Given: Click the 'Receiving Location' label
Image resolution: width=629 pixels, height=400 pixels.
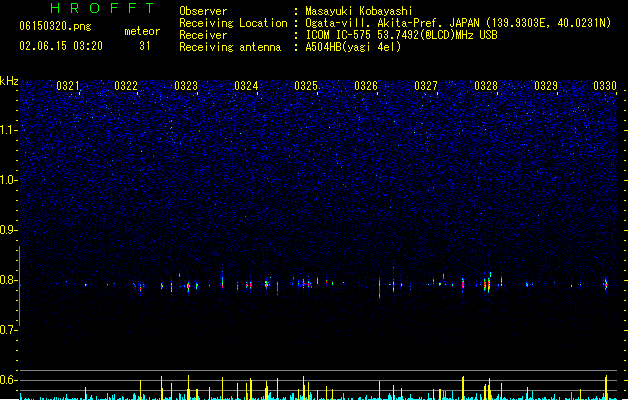Looking at the screenshot, I should (233, 23).
